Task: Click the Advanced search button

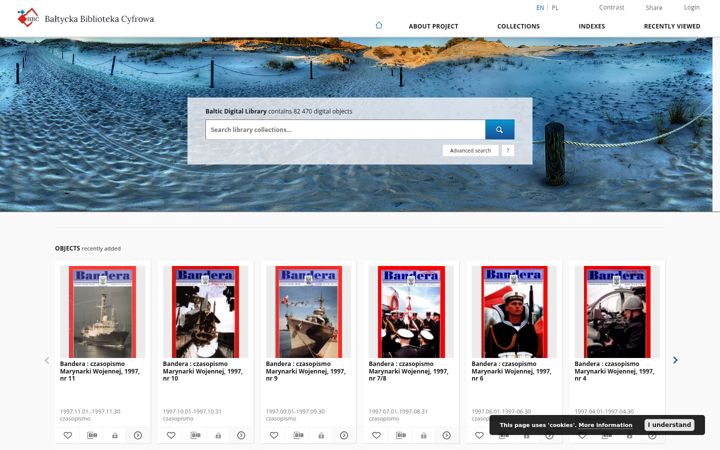Action: pos(470,151)
